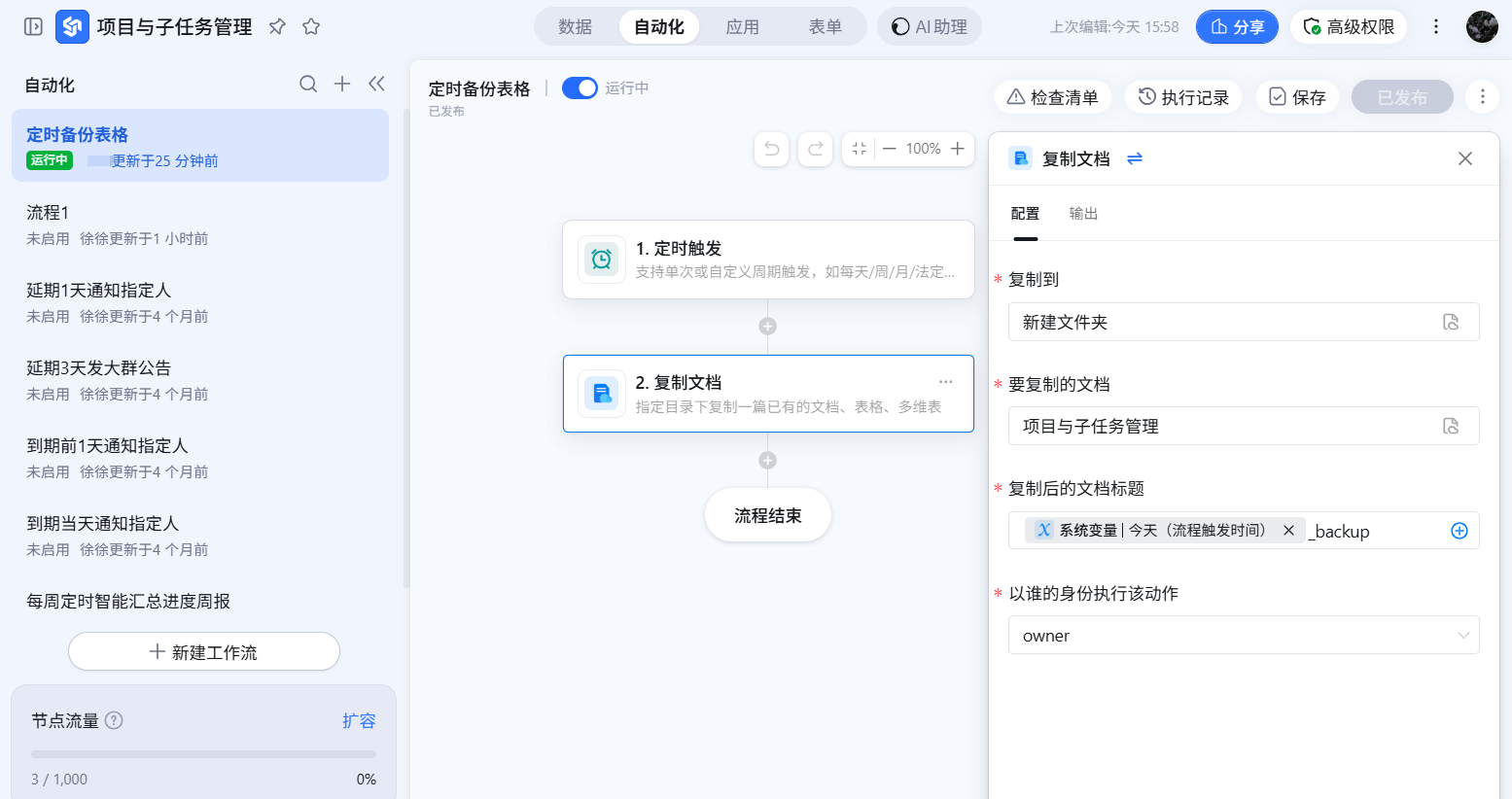Screen dimensions: 1512x799
Task: Open the three-dot menu on 复制文档 node
Action: click(945, 382)
